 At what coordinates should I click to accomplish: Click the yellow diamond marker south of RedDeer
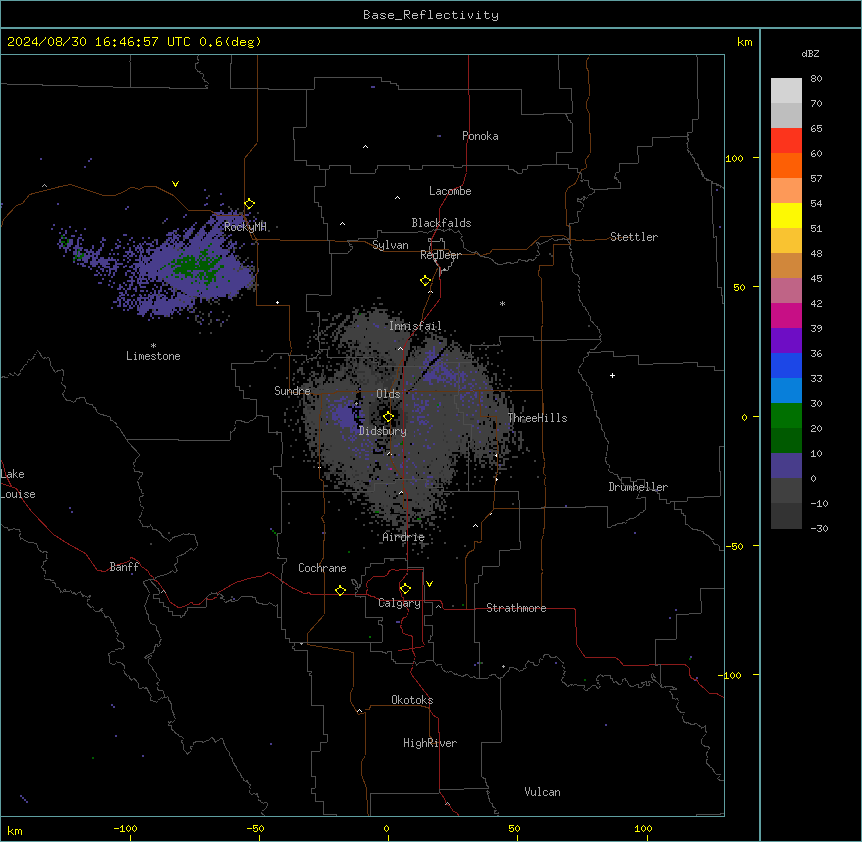coord(426,281)
